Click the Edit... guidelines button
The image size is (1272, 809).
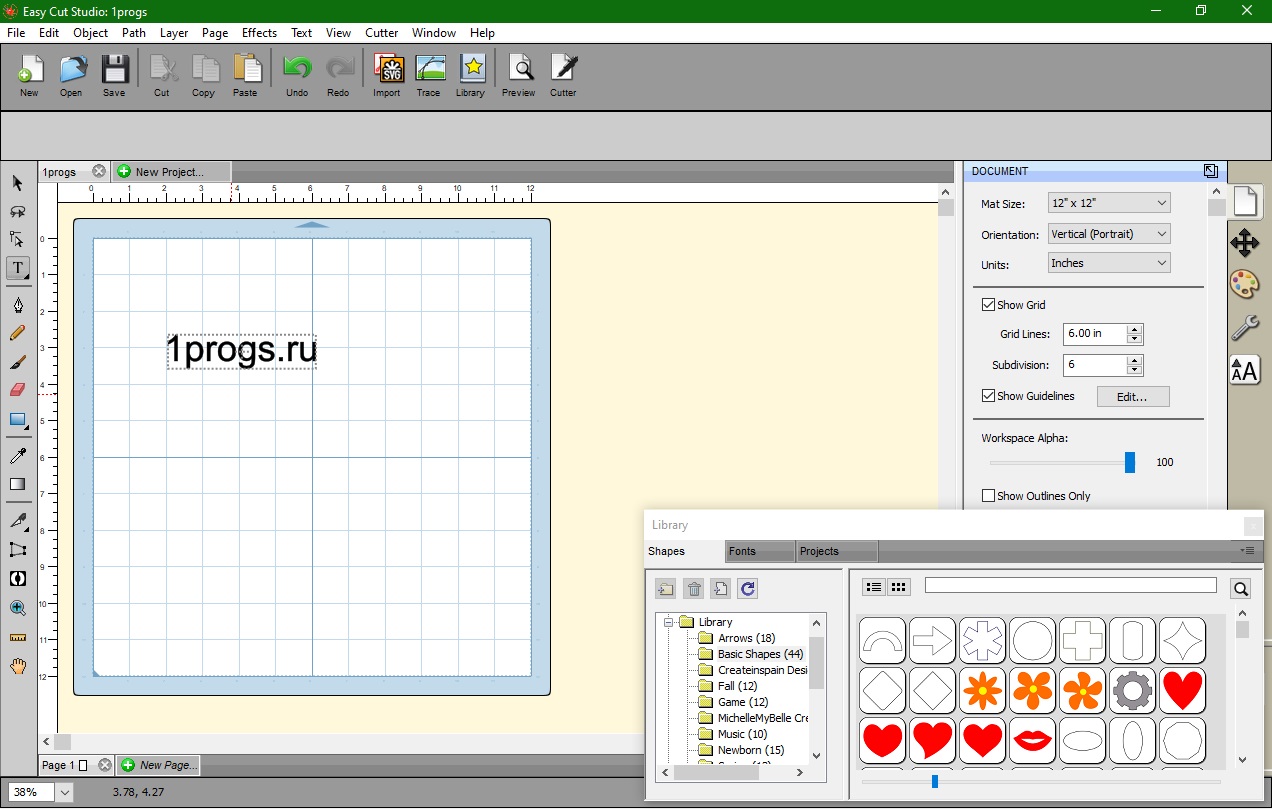(x=1133, y=396)
